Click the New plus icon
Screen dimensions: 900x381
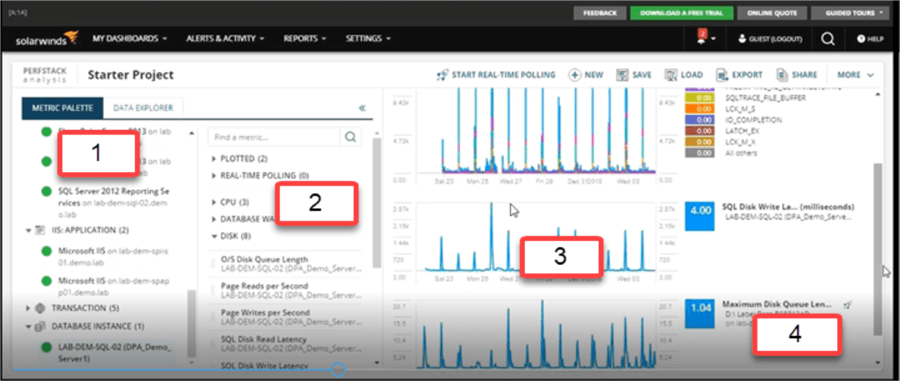574,75
